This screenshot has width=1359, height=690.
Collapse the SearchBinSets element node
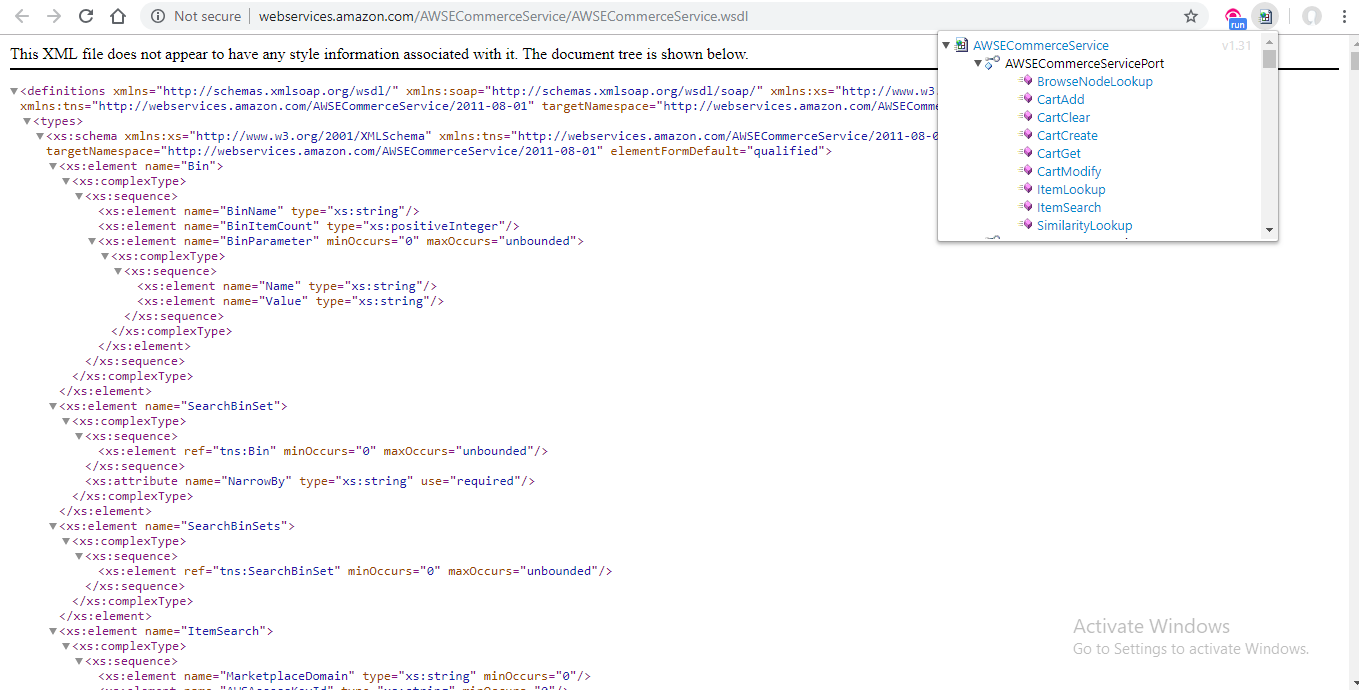coord(54,526)
